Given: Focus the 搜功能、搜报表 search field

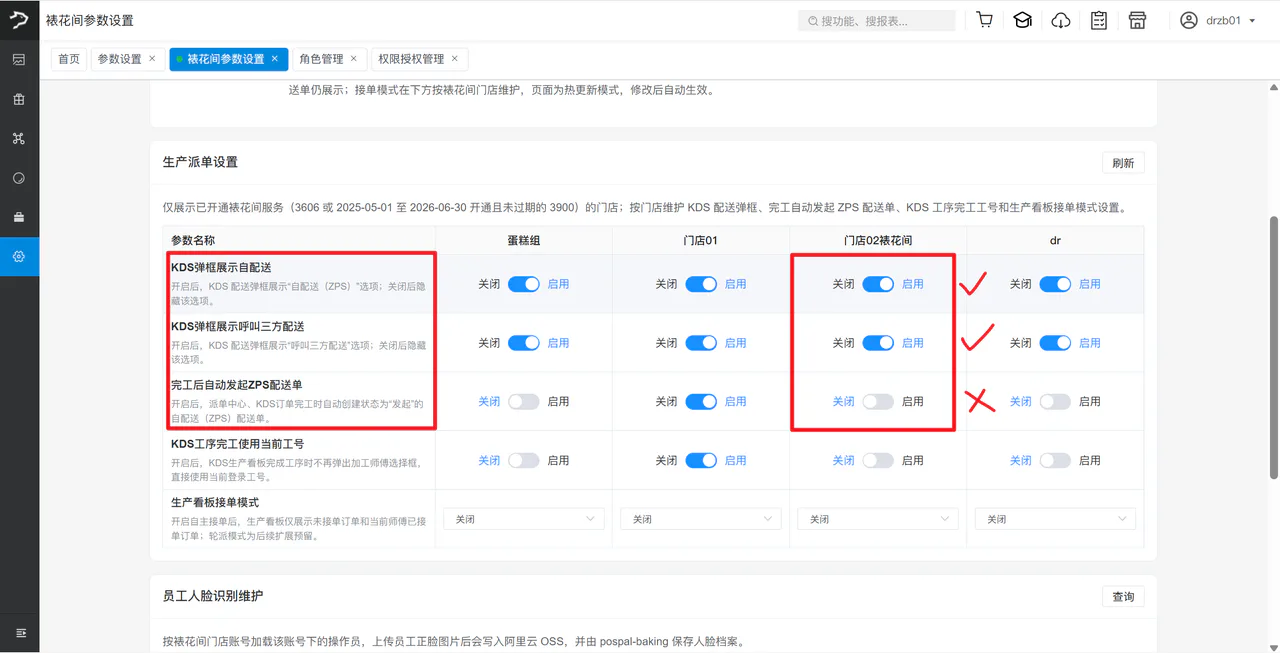Looking at the screenshot, I should pos(877,21).
